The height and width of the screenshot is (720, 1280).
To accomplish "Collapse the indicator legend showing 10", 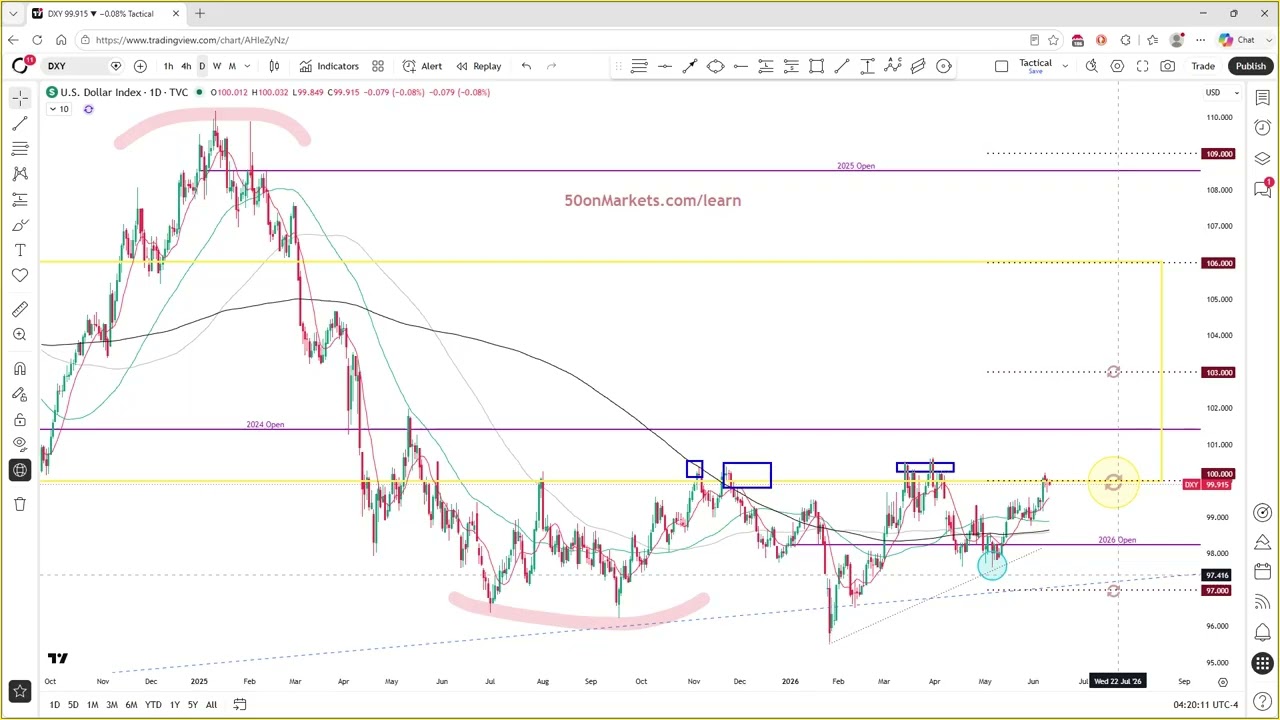I will point(59,109).
